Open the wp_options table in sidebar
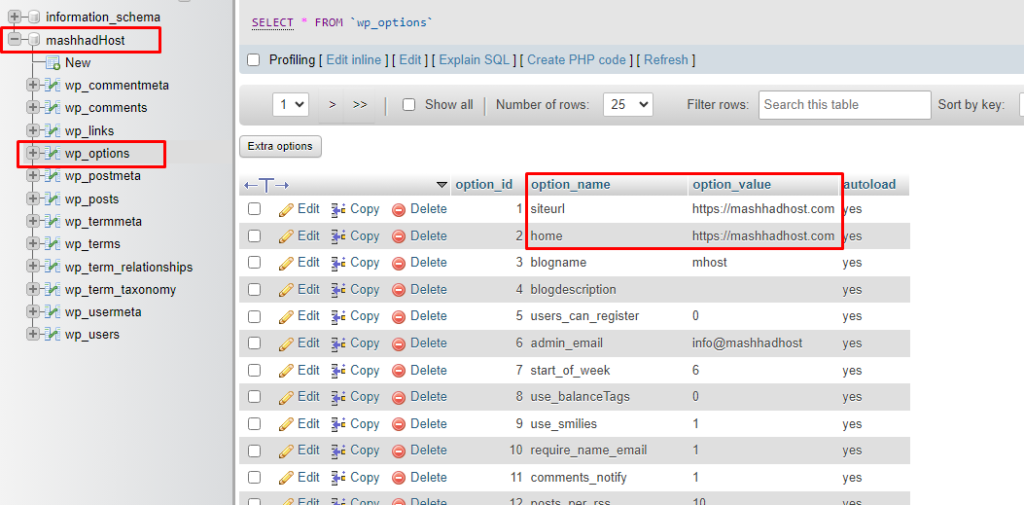This screenshot has width=1024, height=505. [97, 154]
